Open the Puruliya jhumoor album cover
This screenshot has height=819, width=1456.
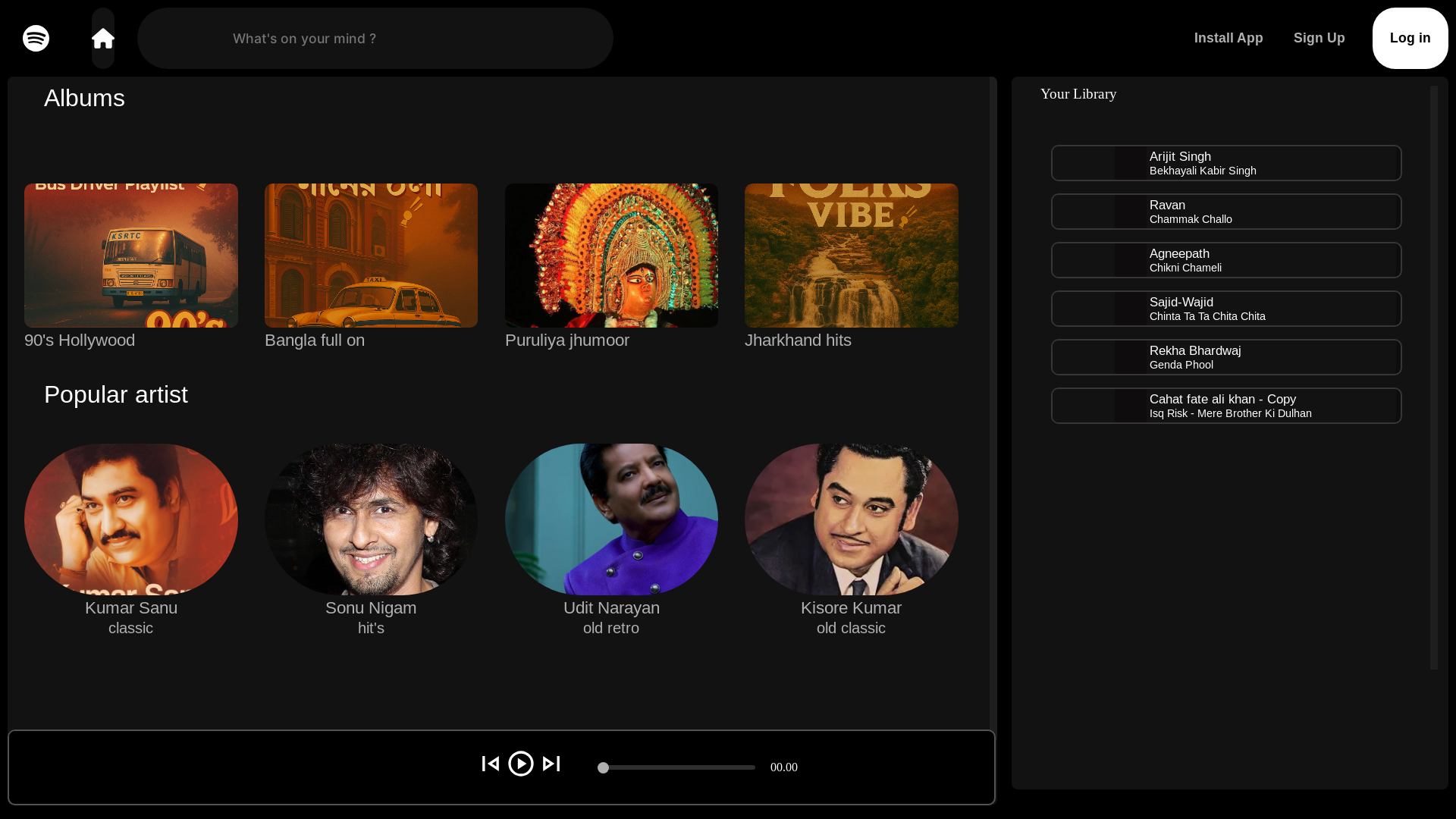click(611, 256)
